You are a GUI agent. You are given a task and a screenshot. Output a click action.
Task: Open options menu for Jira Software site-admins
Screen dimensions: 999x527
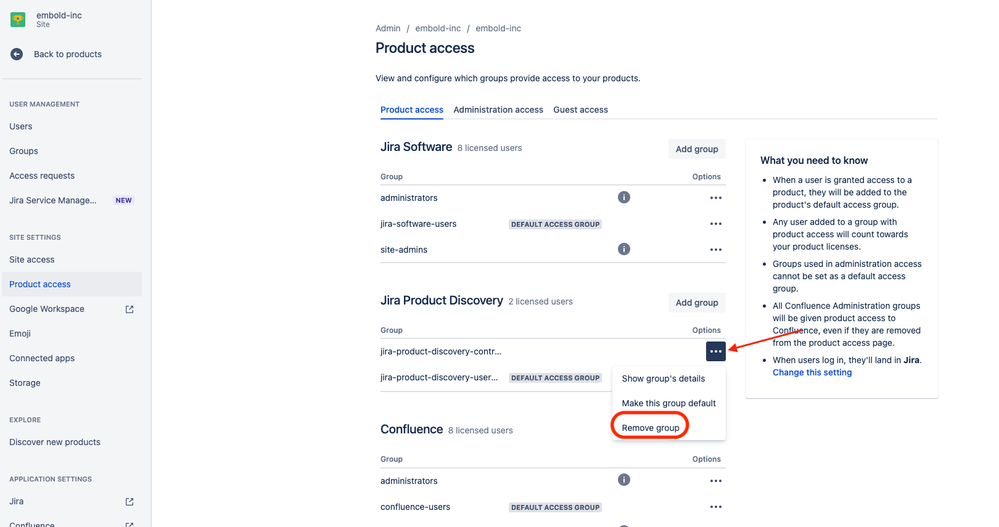click(715, 250)
